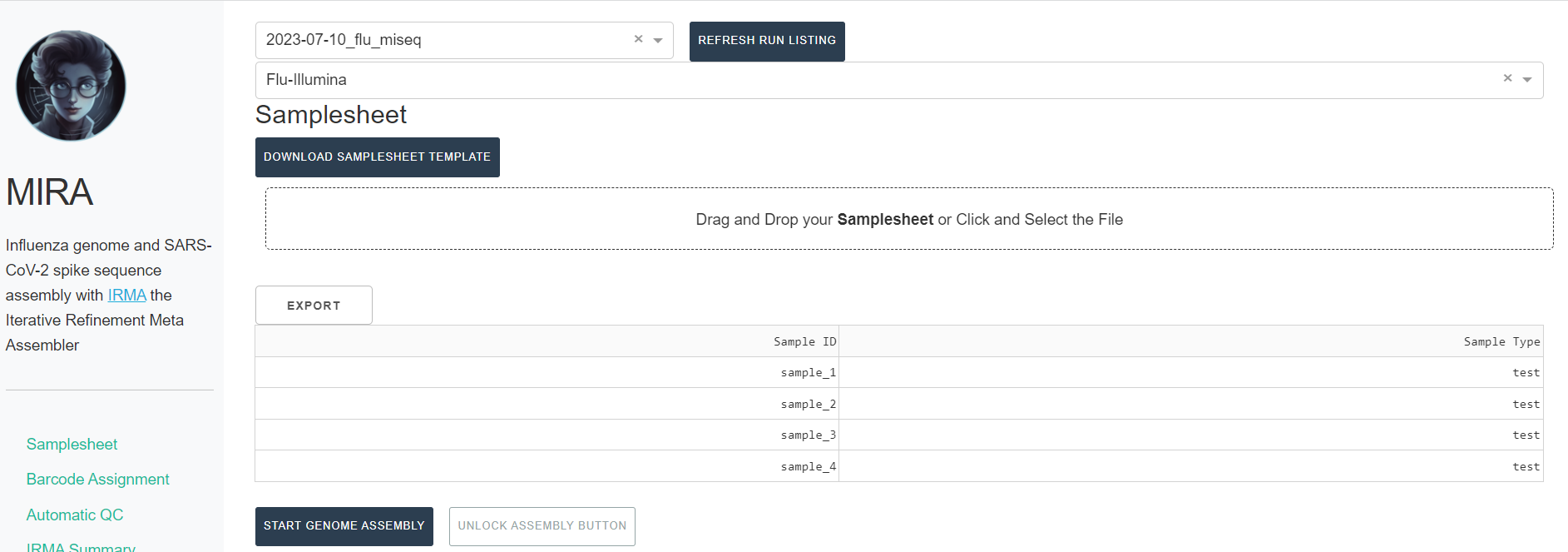The width and height of the screenshot is (1568, 552).
Task: Click the MIRA avatar logo image
Action: click(71, 86)
